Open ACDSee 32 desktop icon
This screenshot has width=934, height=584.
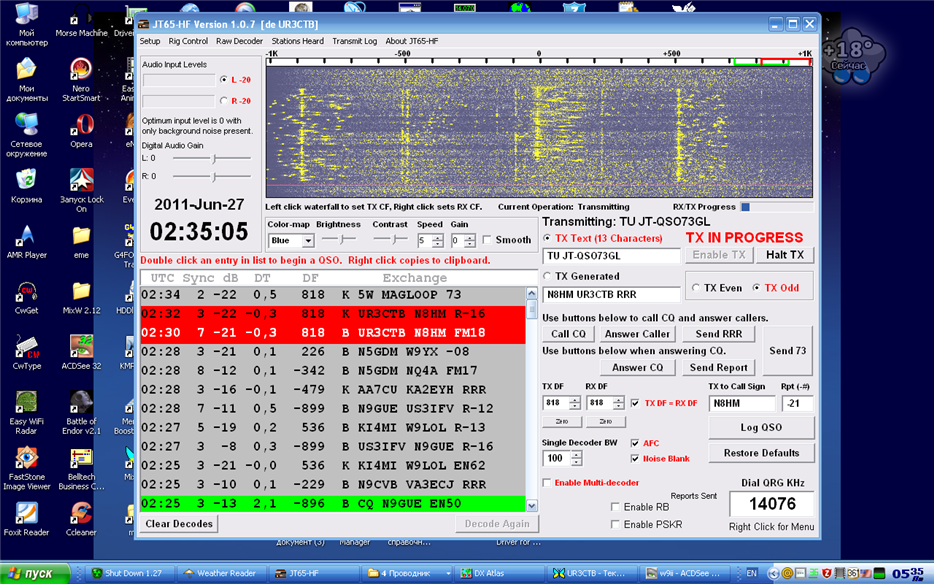pyautogui.click(x=81, y=352)
